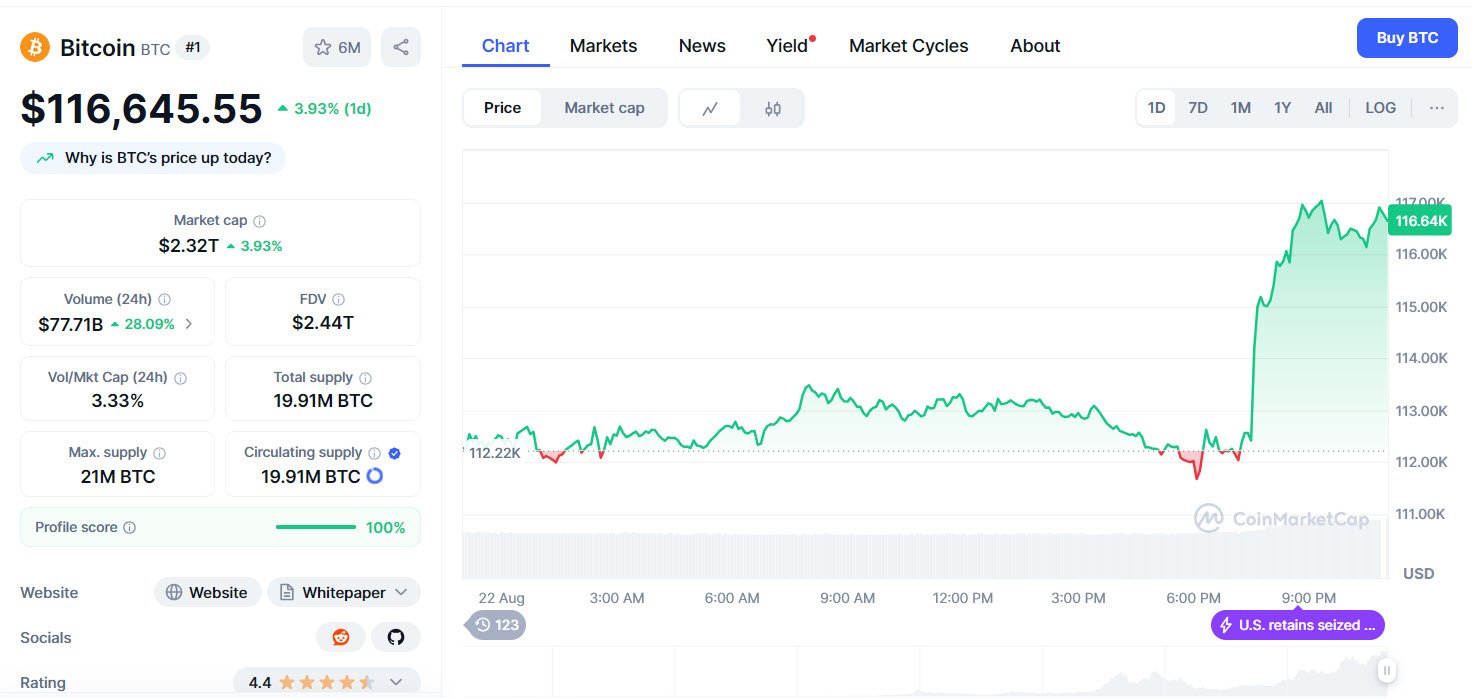
Task: Click the $116,645.55 price text
Action: tap(141, 108)
